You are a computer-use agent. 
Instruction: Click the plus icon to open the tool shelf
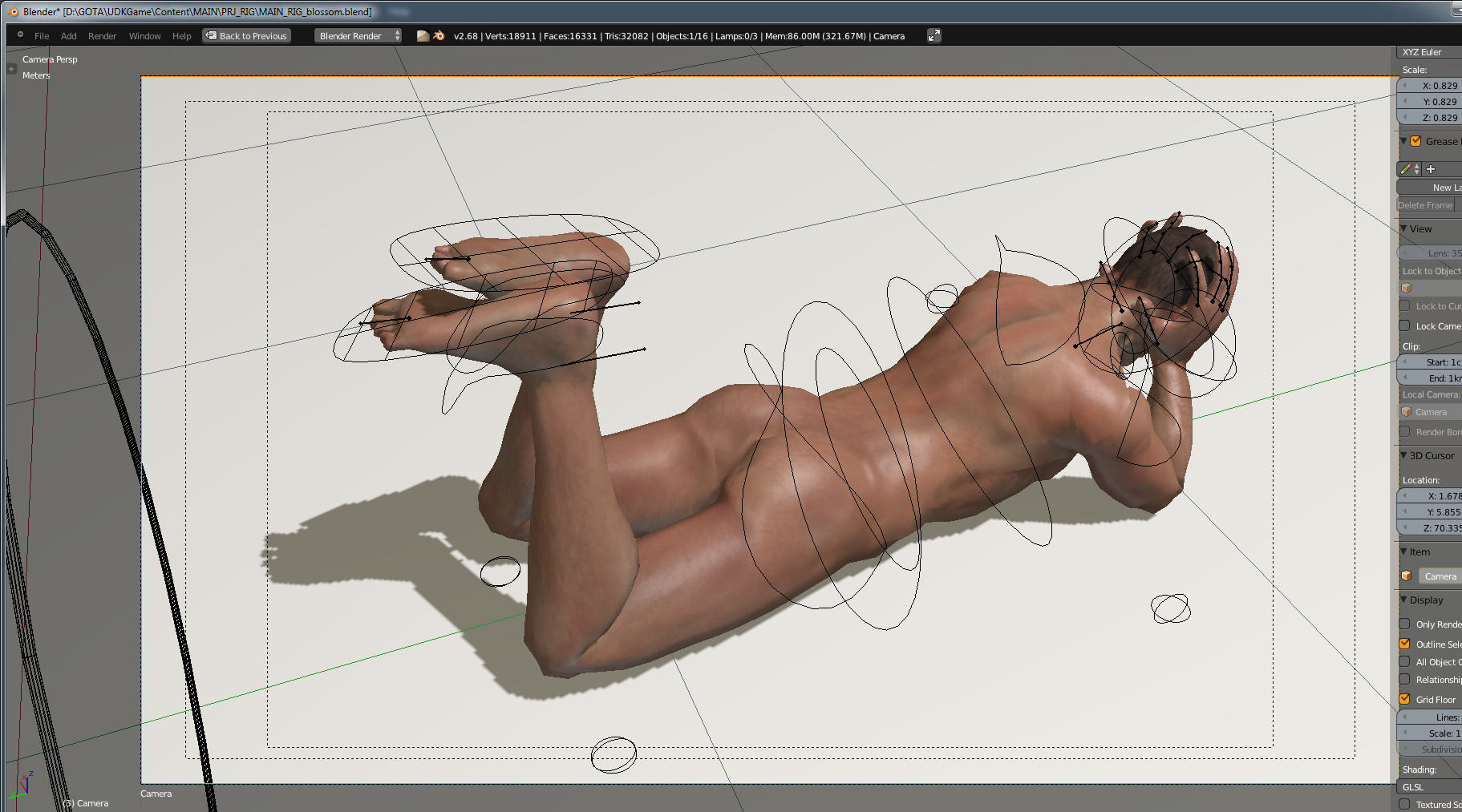pyautogui.click(x=11, y=69)
